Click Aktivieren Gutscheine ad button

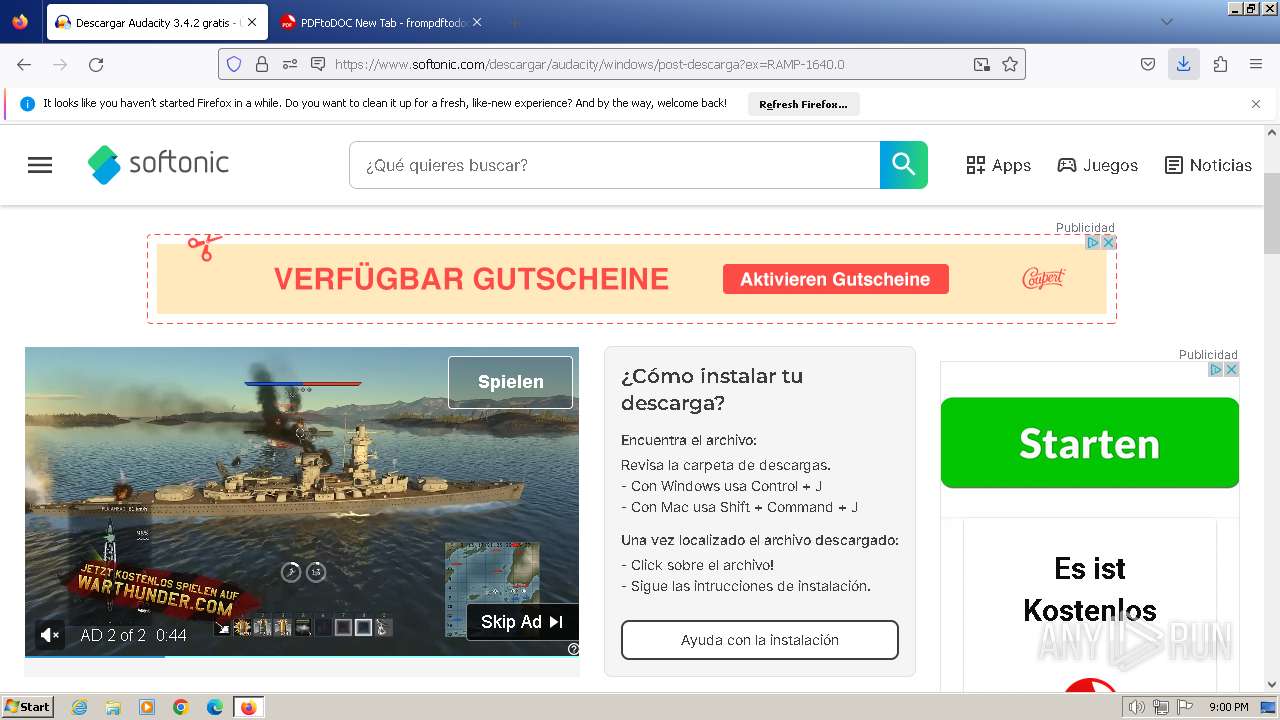[835, 279]
